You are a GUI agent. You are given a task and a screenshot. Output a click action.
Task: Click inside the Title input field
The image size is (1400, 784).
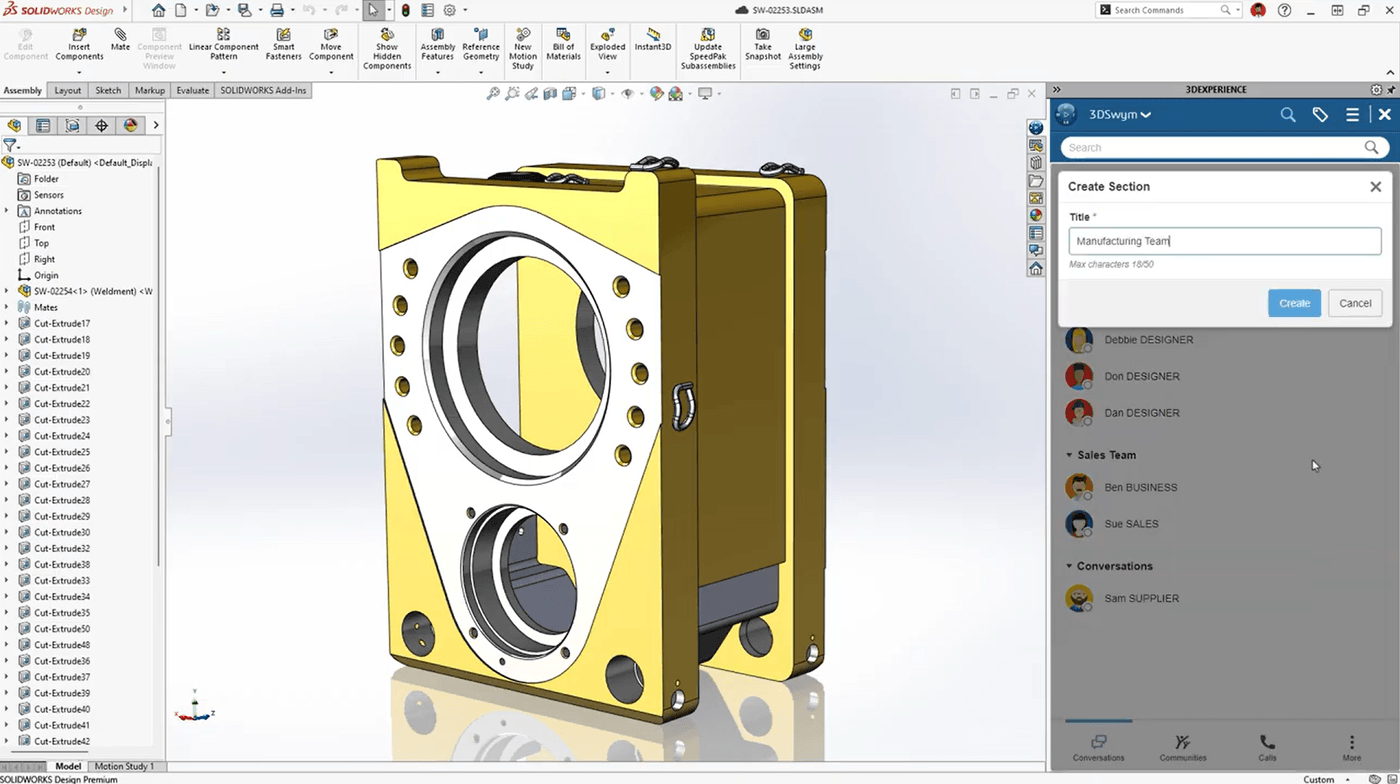pos(1224,240)
